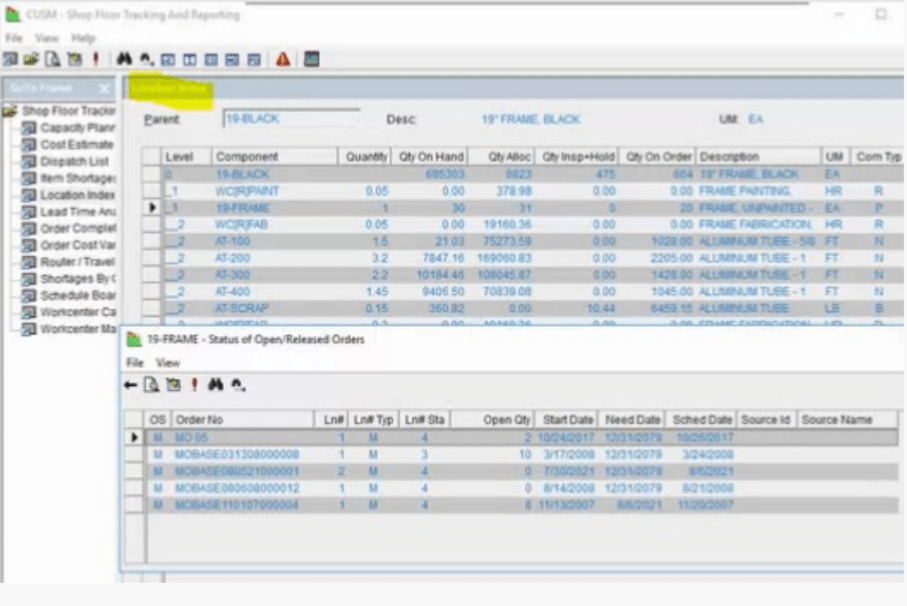Click icon between preview and exclamation in orders window
Viewport: 907px width, 606px height.
pyautogui.click(x=173, y=385)
